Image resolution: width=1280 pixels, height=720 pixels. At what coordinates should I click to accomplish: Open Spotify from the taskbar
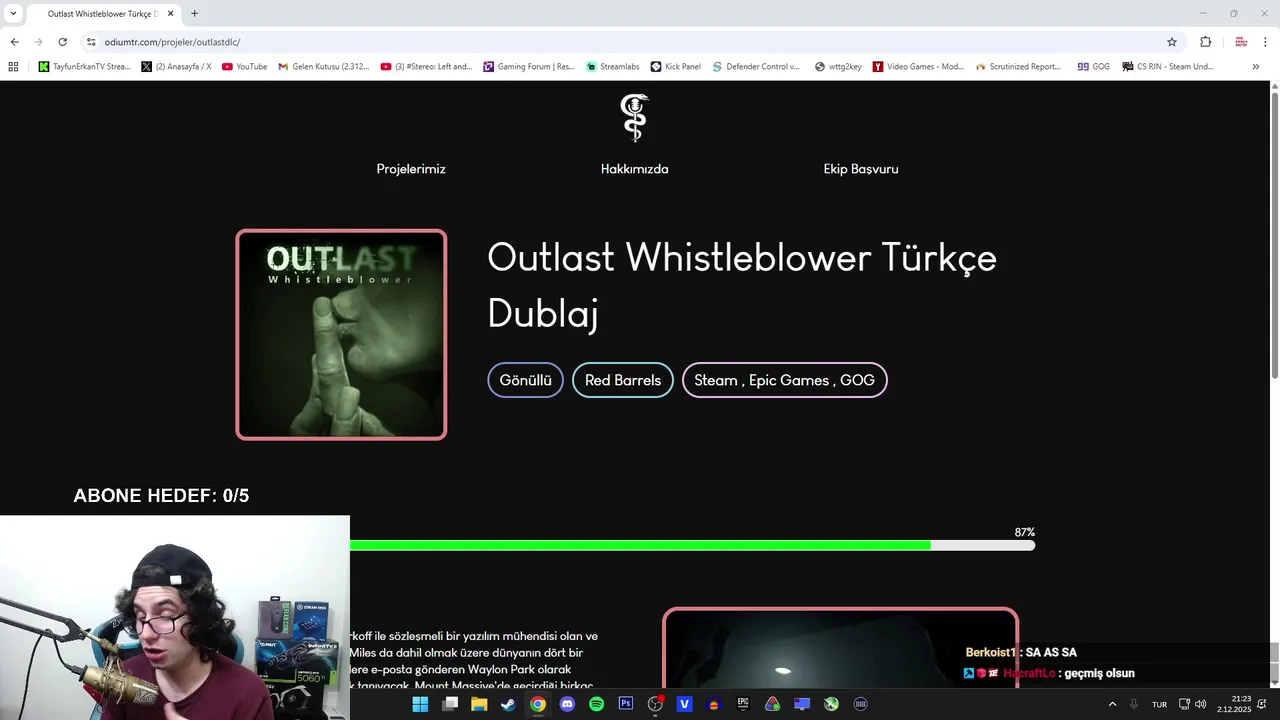(596, 704)
